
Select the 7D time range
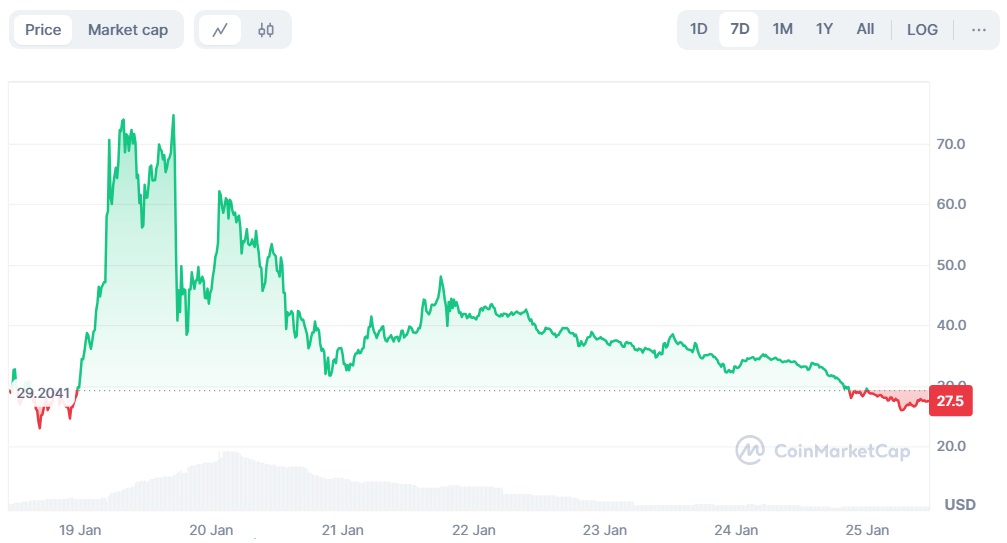[740, 29]
